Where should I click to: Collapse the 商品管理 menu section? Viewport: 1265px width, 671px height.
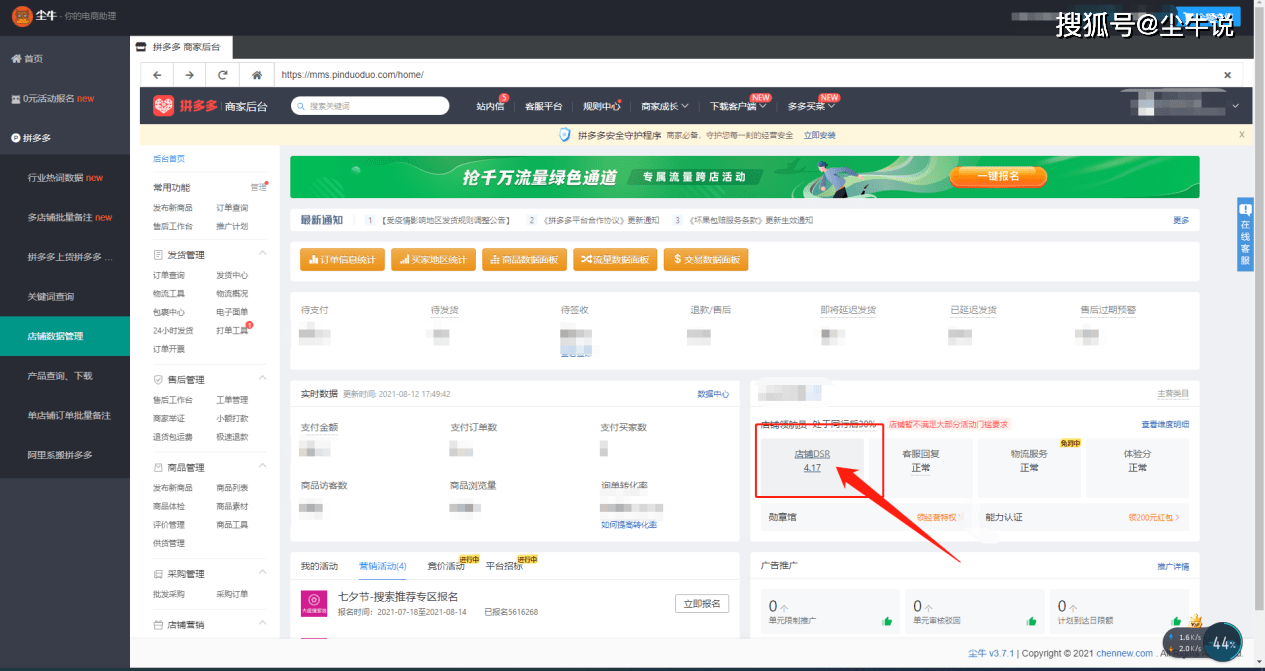tap(262, 467)
